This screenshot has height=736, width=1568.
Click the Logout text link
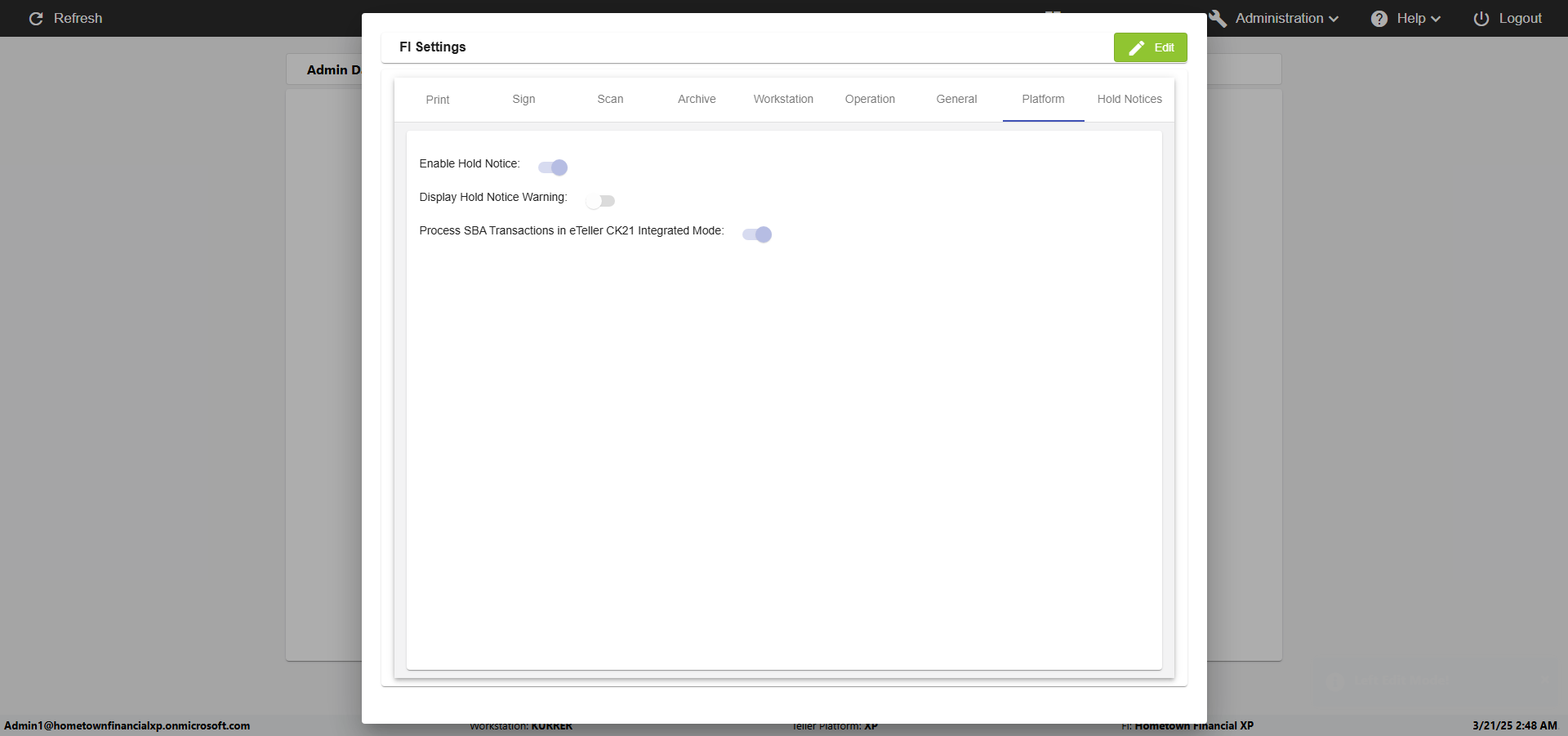tap(1520, 18)
